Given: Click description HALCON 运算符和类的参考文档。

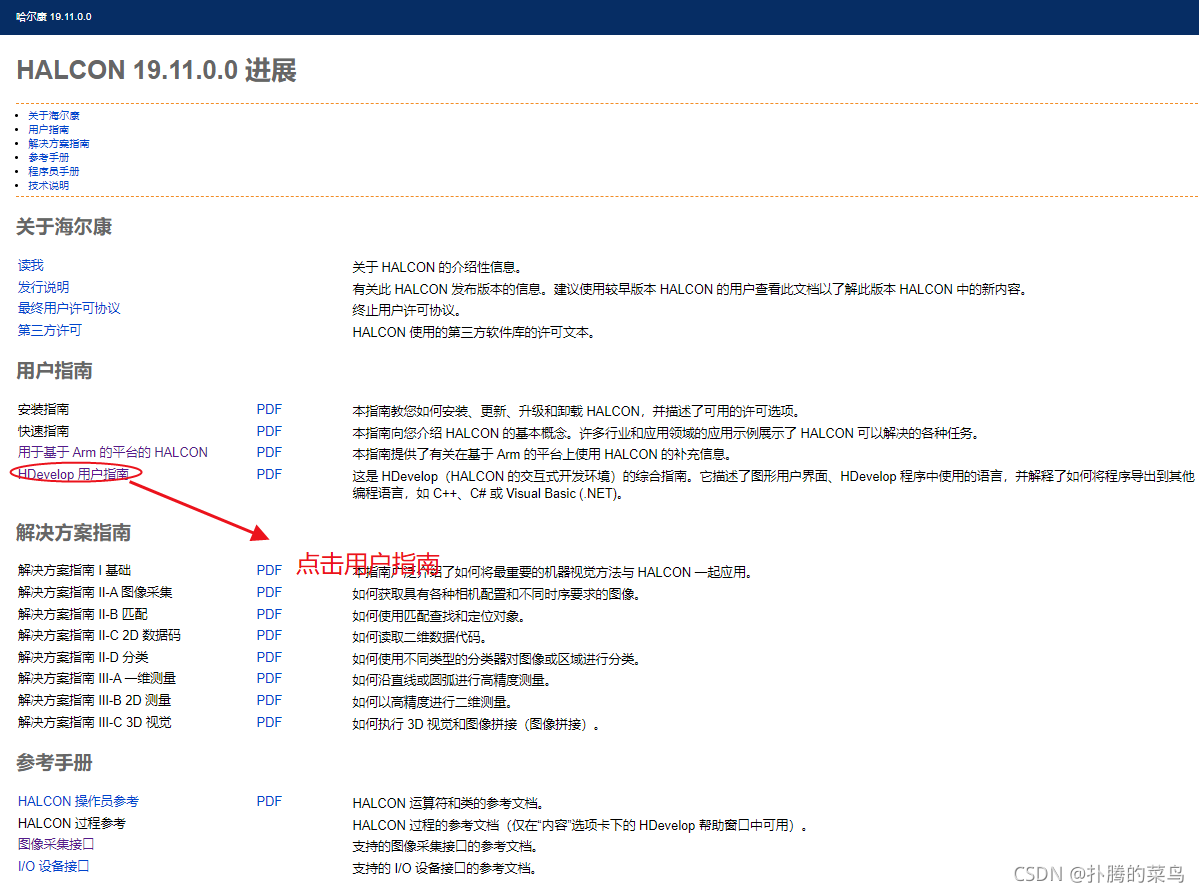Looking at the screenshot, I should point(448,803).
